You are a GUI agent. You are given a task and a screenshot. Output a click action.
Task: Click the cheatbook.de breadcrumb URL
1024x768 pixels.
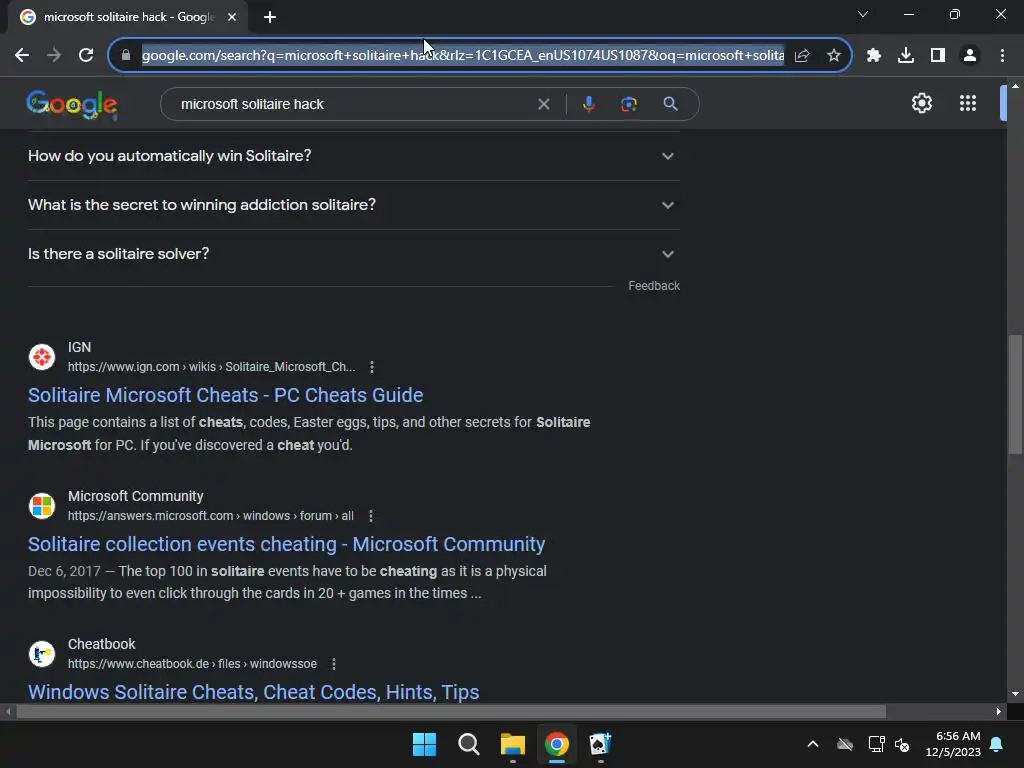click(193, 664)
